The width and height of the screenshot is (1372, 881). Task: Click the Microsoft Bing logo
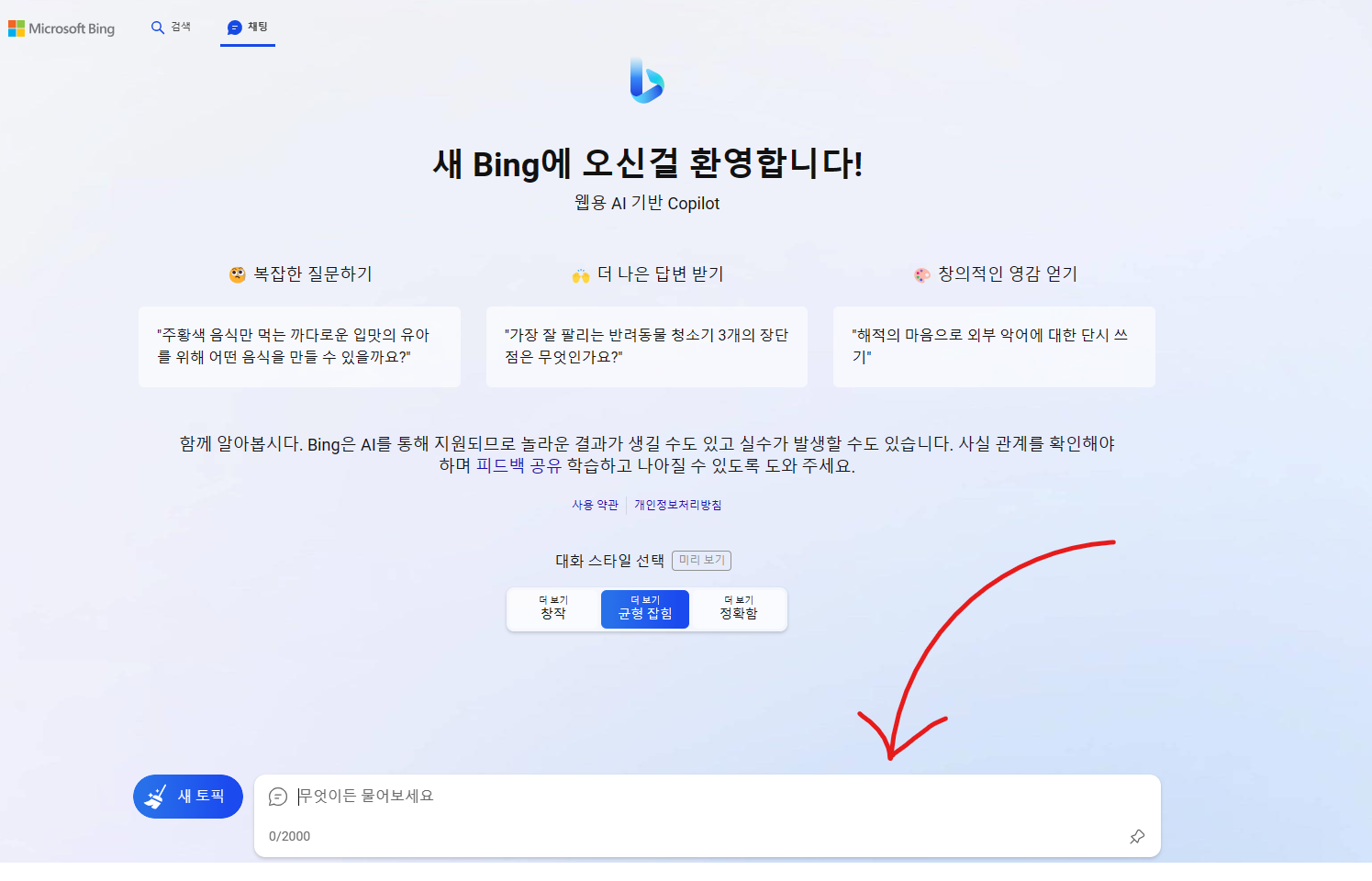click(61, 28)
